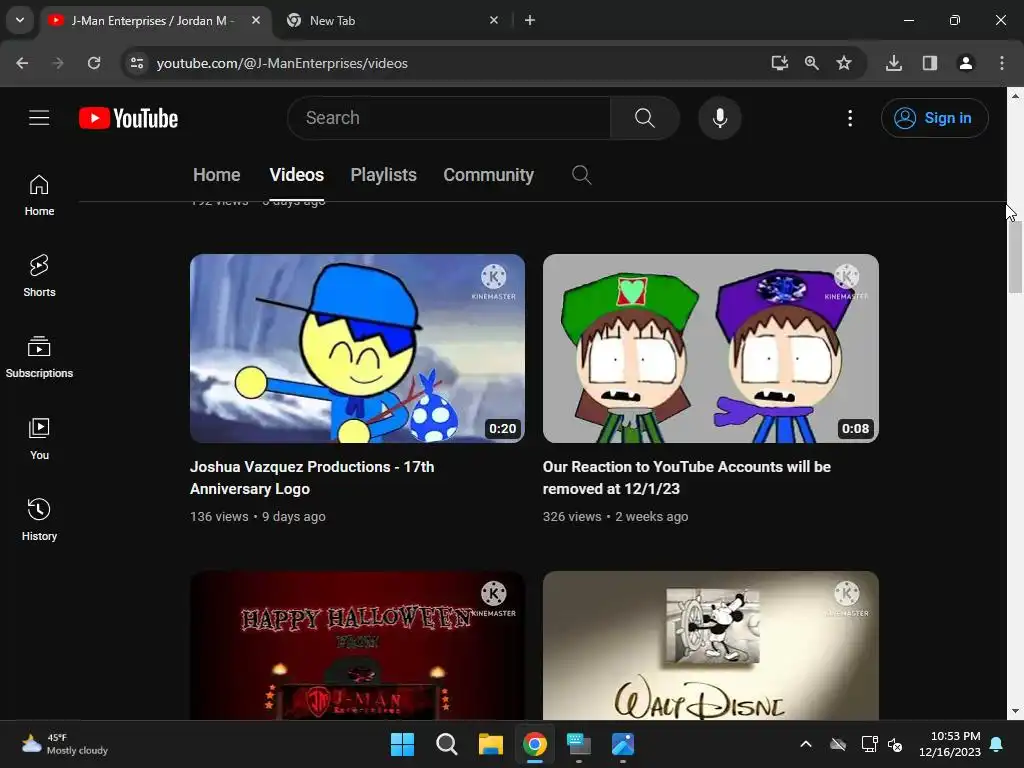Image resolution: width=1024 pixels, height=768 pixels.
Task: Switch to channel Home tab
Action: (x=217, y=175)
